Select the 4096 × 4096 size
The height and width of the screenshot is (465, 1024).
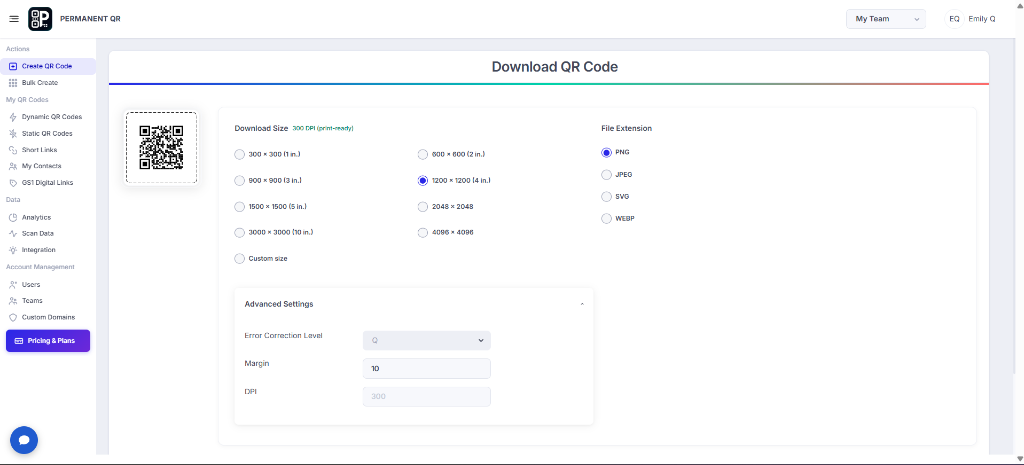pos(423,232)
